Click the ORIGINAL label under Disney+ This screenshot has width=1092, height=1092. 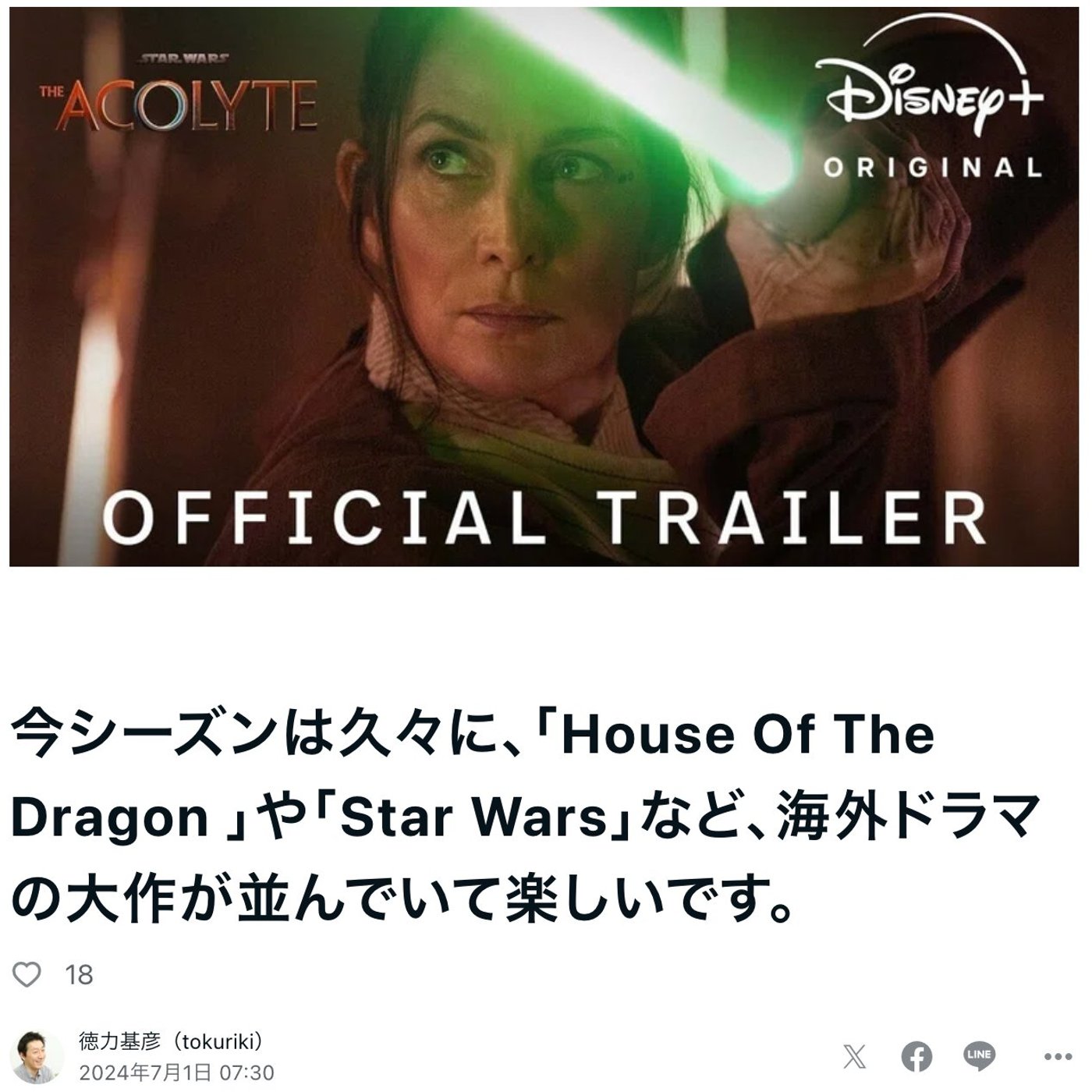pos(933,167)
